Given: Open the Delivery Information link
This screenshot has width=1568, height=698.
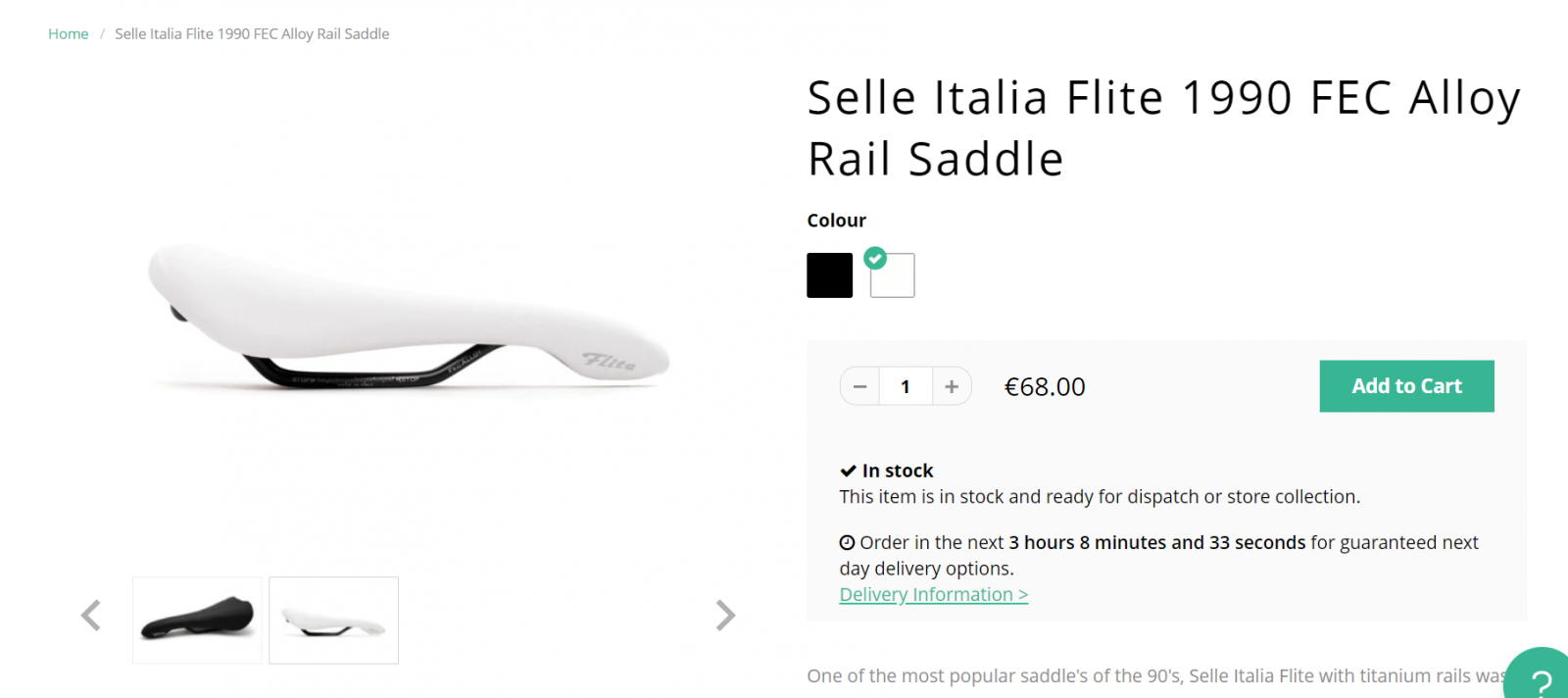Looking at the screenshot, I should tap(933, 595).
